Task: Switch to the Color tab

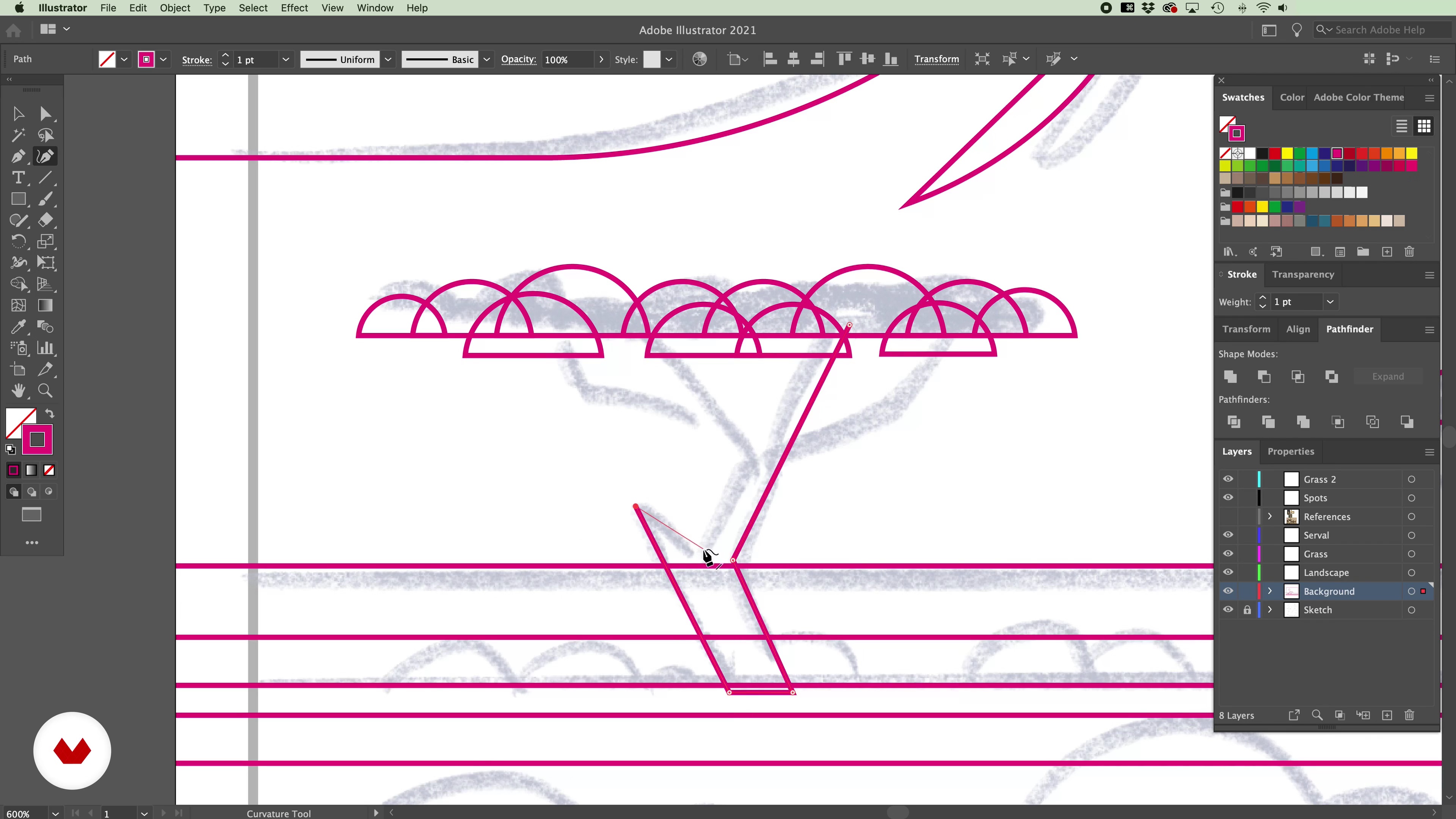Action: pyautogui.click(x=1292, y=97)
